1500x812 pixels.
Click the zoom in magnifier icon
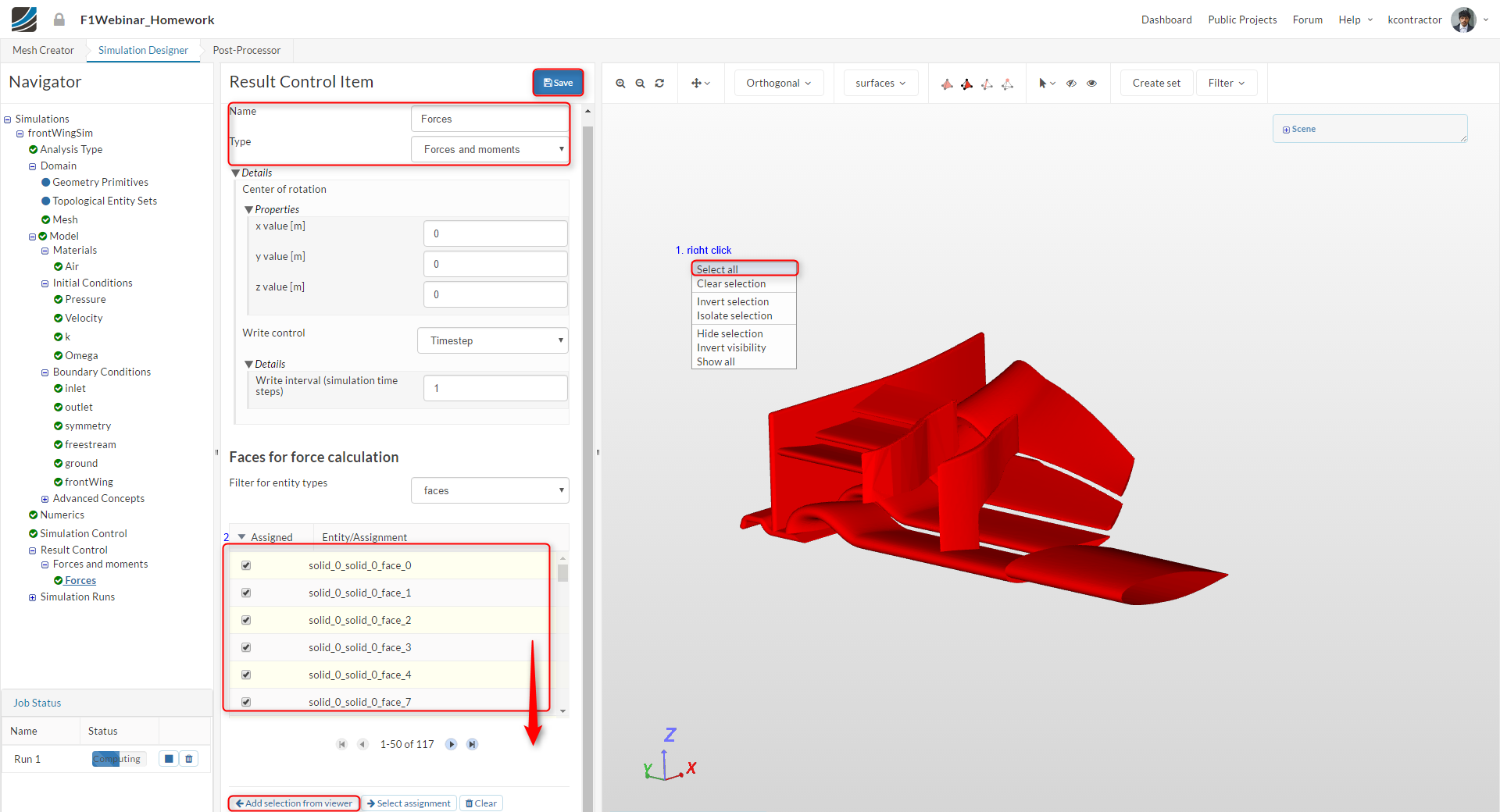coord(620,84)
